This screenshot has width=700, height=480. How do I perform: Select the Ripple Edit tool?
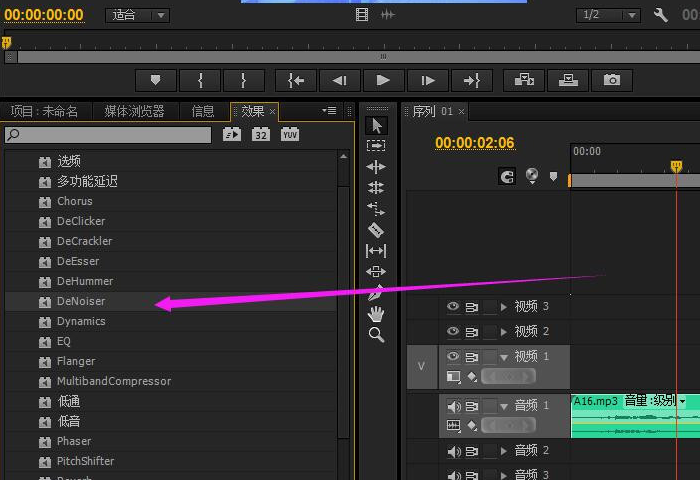376,167
